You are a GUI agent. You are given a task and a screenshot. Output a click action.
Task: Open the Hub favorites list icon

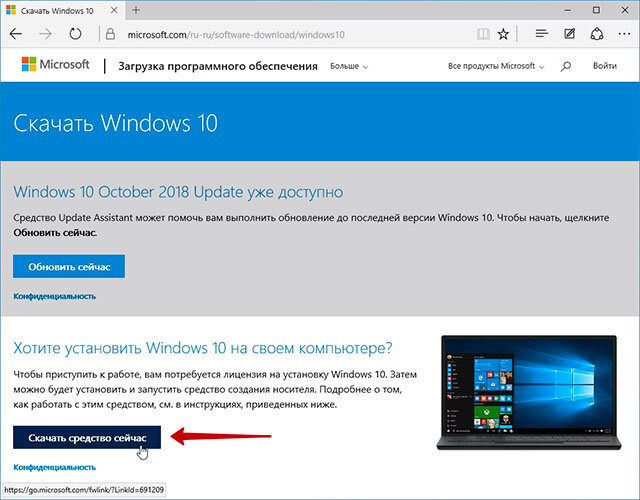pyautogui.click(x=542, y=34)
